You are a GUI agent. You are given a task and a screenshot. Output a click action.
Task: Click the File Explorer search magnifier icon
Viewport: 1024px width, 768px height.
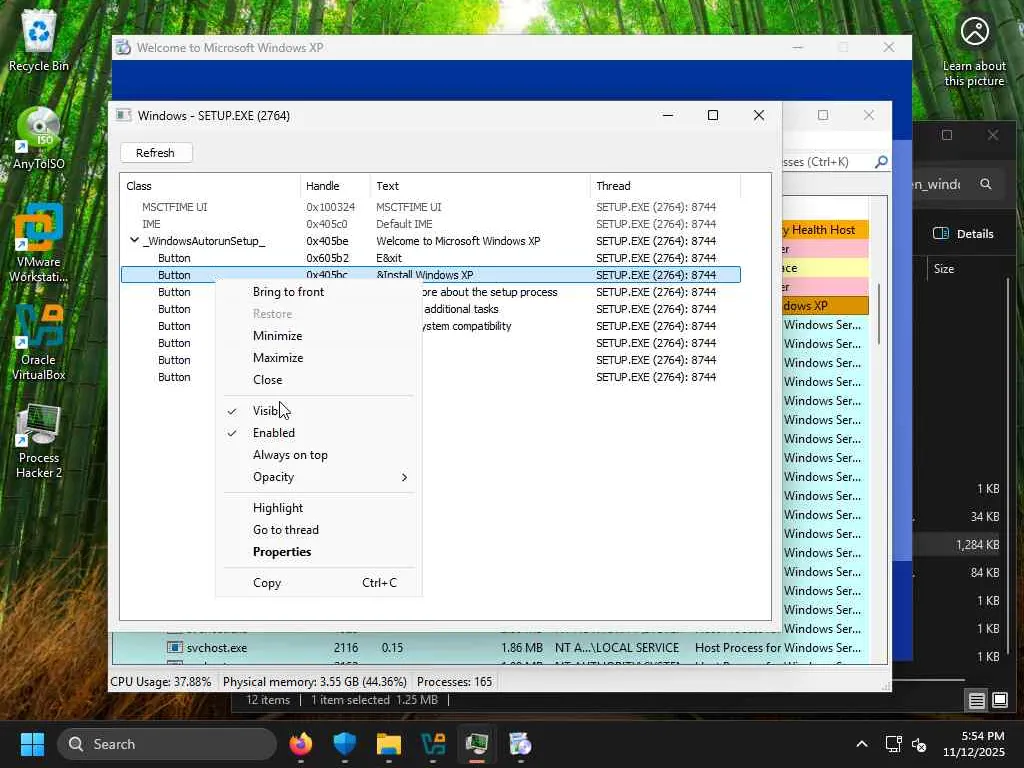[985, 184]
